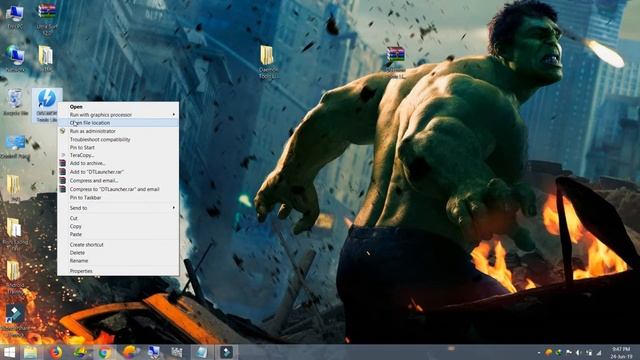Select Create shortcut
This screenshot has width=640, height=360.
tap(118, 244)
